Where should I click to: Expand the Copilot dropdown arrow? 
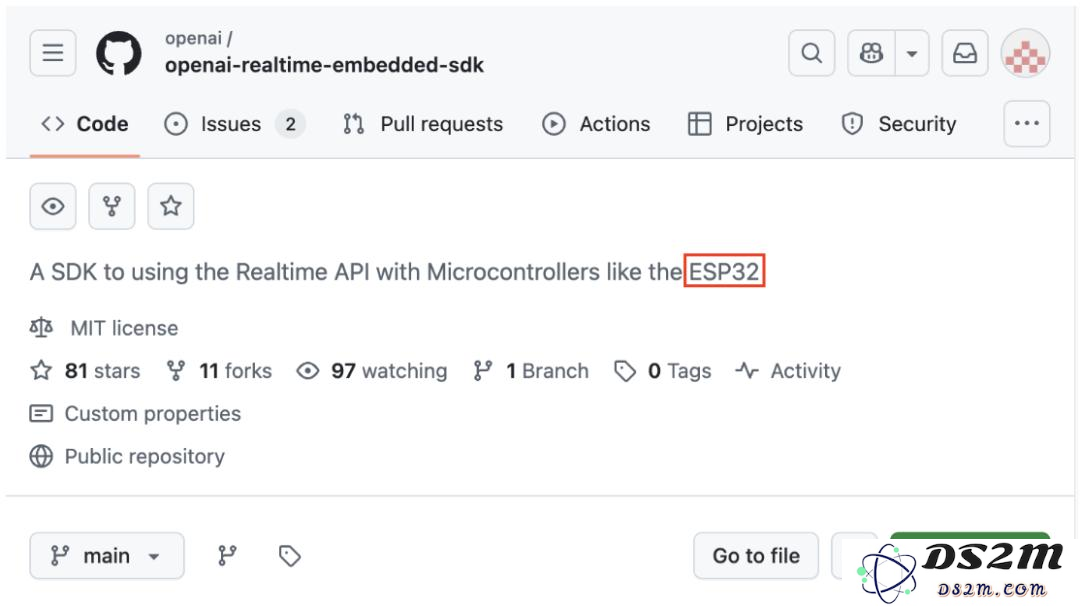(x=912, y=53)
